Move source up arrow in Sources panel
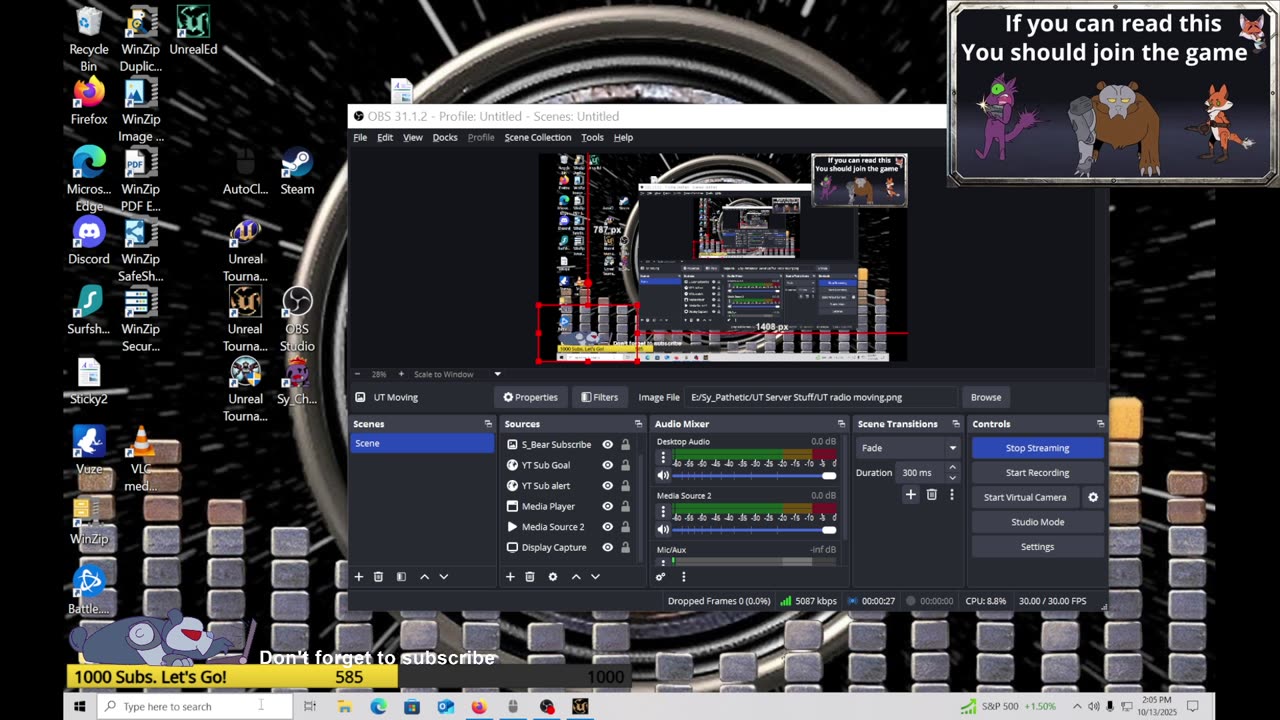Image resolution: width=1280 pixels, height=720 pixels. (576, 576)
